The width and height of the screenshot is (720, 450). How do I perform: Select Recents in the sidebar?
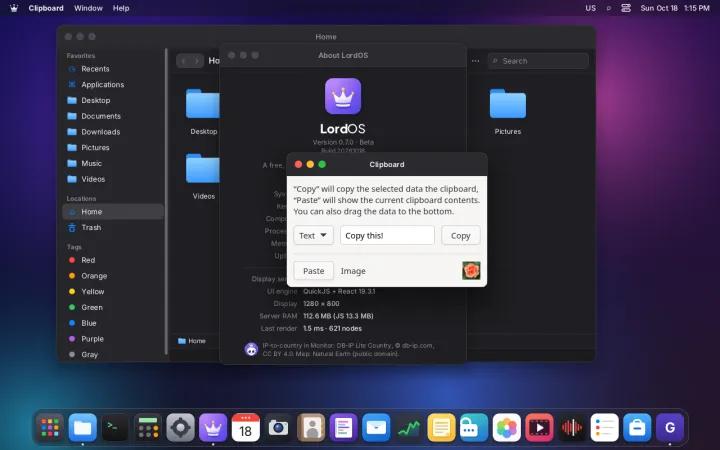[113, 69]
